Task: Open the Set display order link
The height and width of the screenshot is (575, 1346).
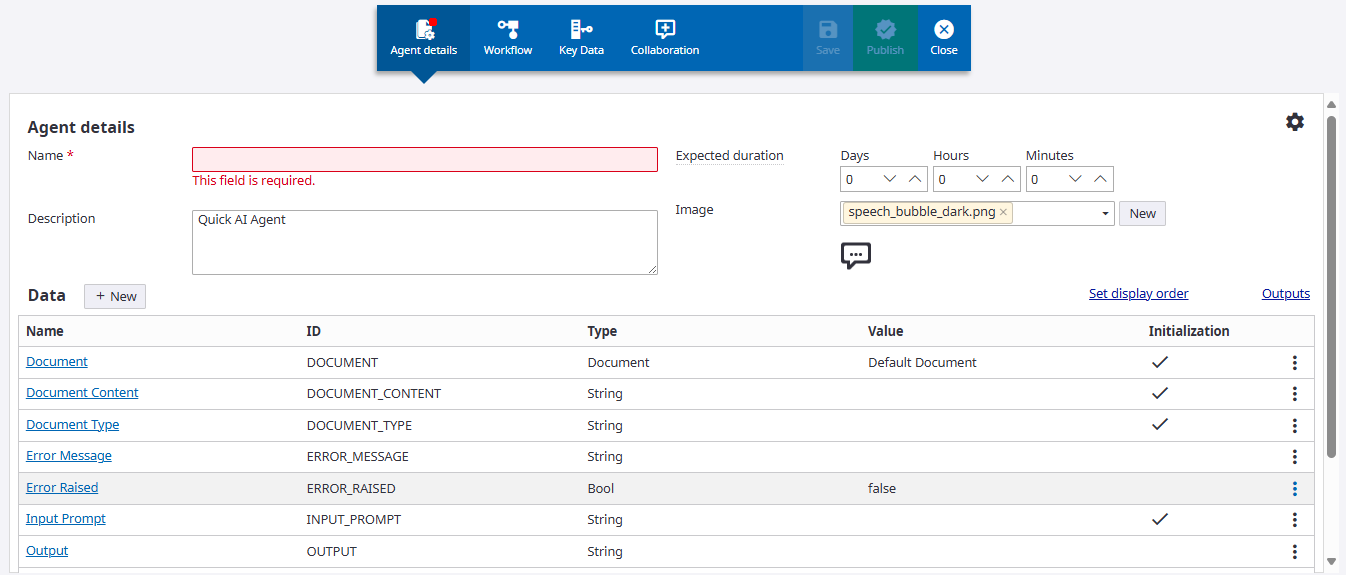Action: point(1138,294)
